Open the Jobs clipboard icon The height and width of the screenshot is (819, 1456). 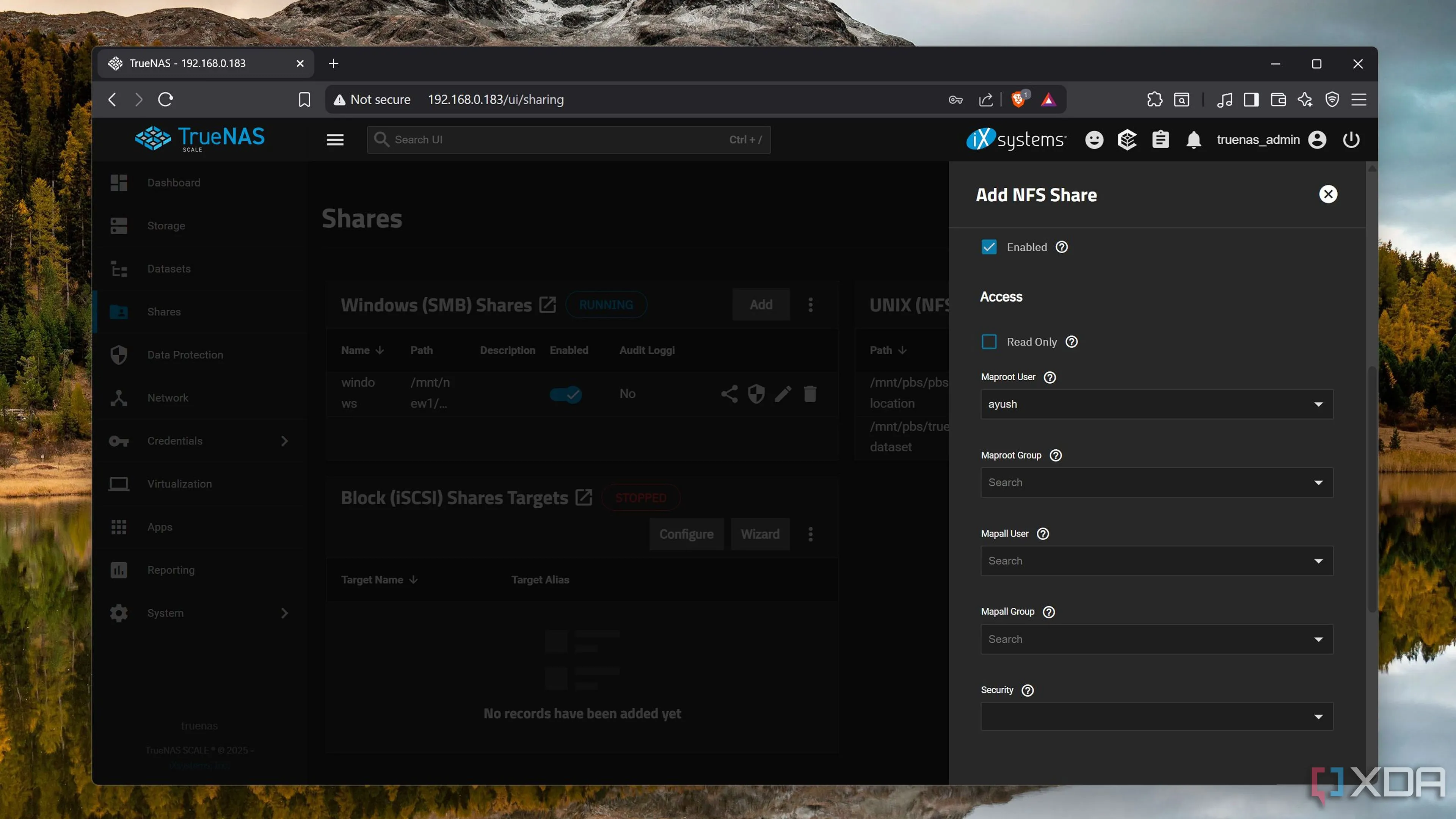click(x=1160, y=140)
